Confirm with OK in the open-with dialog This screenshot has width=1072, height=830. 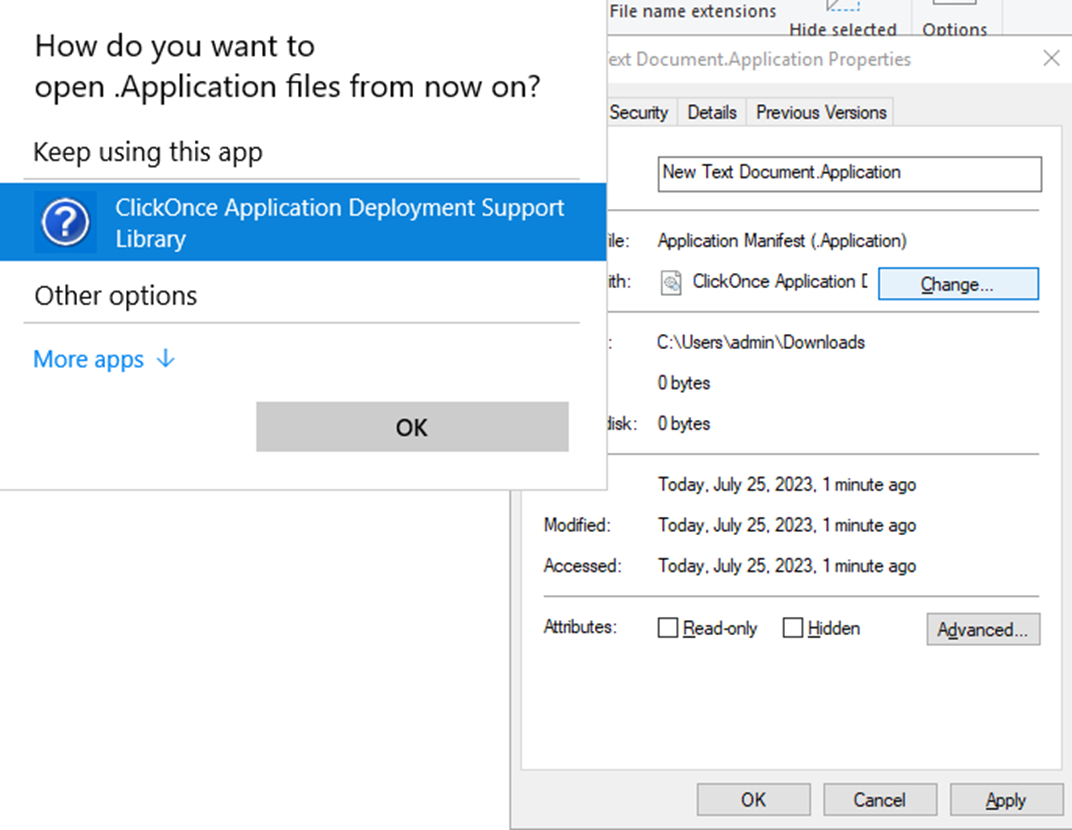[x=412, y=427]
